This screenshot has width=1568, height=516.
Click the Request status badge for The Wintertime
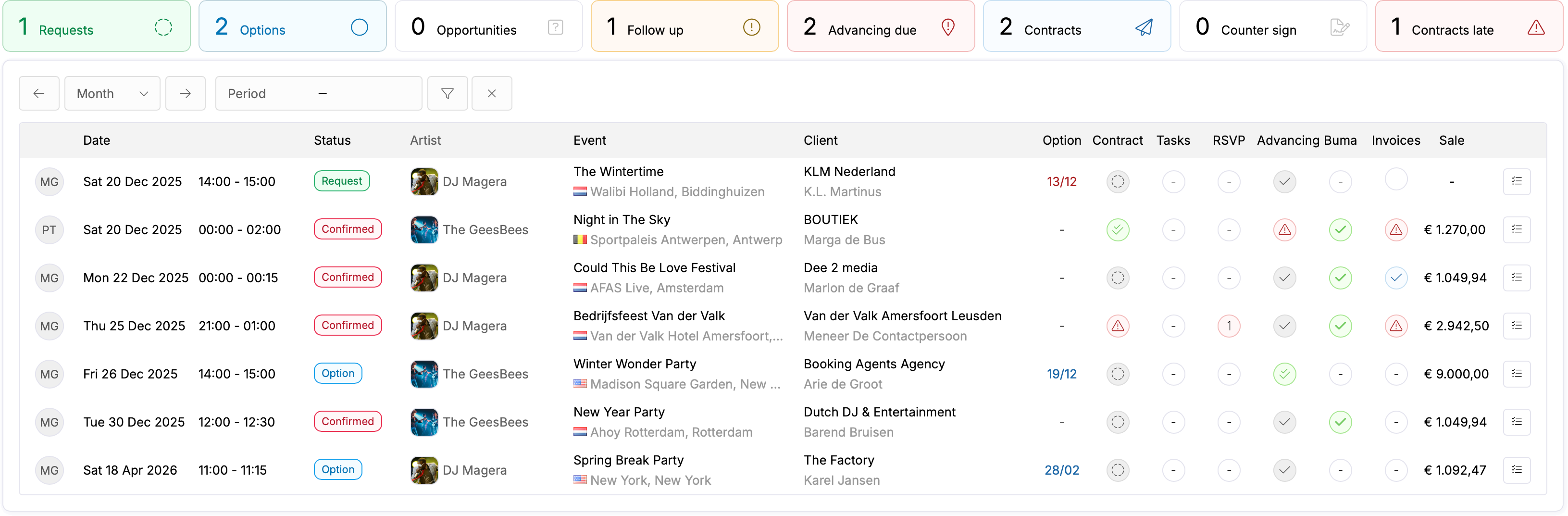[x=341, y=181]
